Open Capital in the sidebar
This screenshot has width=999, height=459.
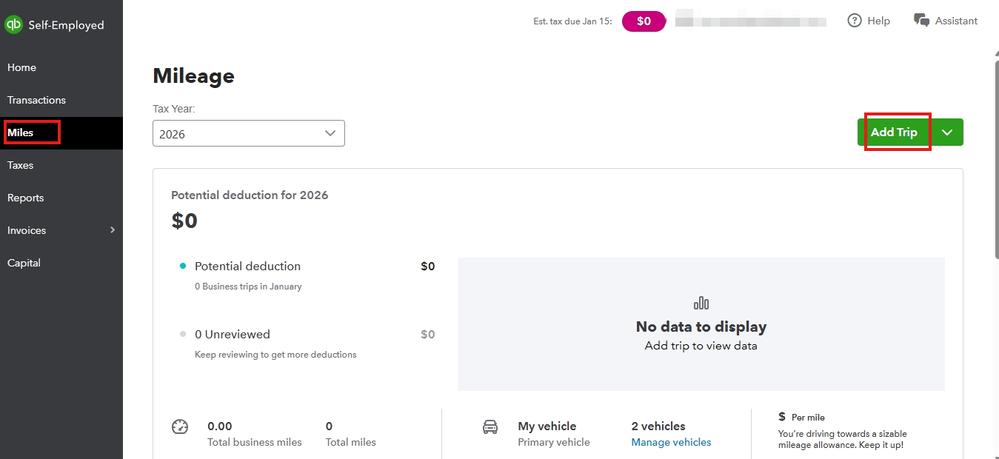(24, 263)
